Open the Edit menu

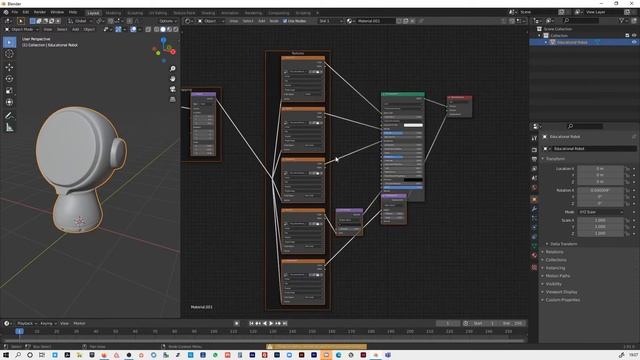(x=26, y=12)
